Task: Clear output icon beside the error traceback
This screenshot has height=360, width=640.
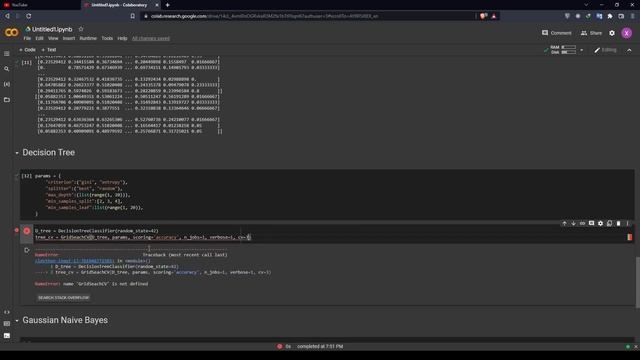Action: click(x=27, y=250)
